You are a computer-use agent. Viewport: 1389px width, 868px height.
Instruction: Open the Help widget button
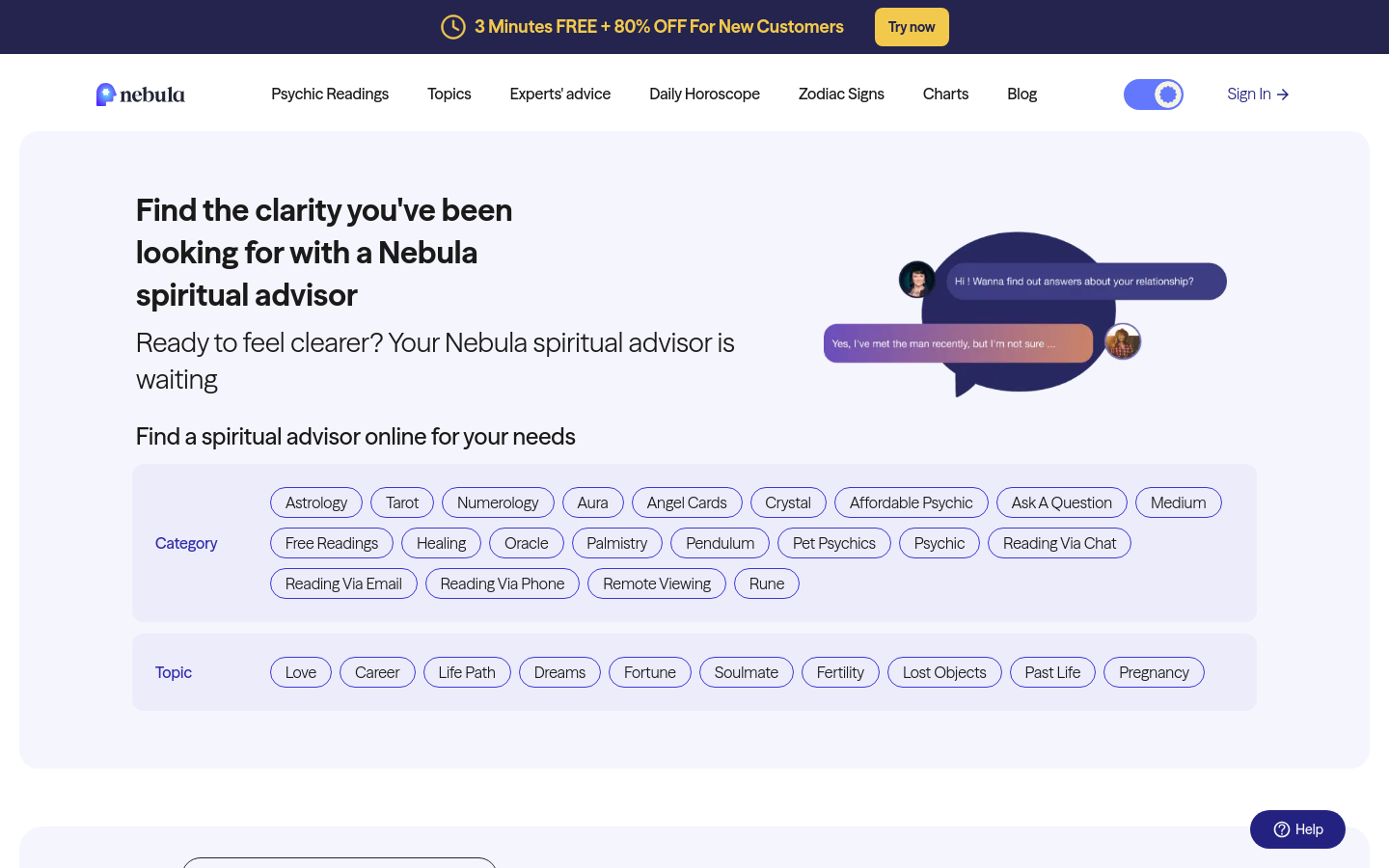(x=1297, y=829)
